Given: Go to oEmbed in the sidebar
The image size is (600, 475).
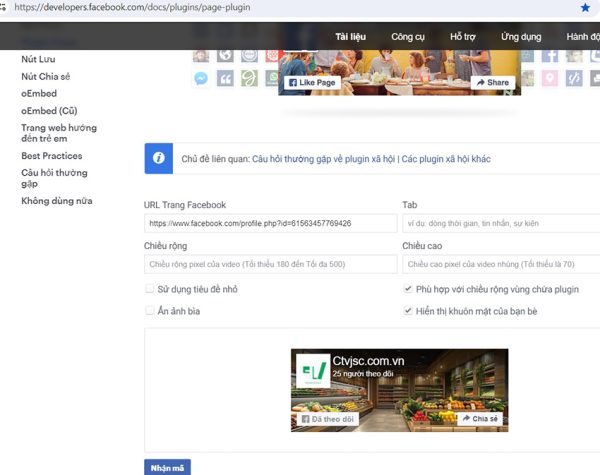Looking at the screenshot, I should coord(39,93).
